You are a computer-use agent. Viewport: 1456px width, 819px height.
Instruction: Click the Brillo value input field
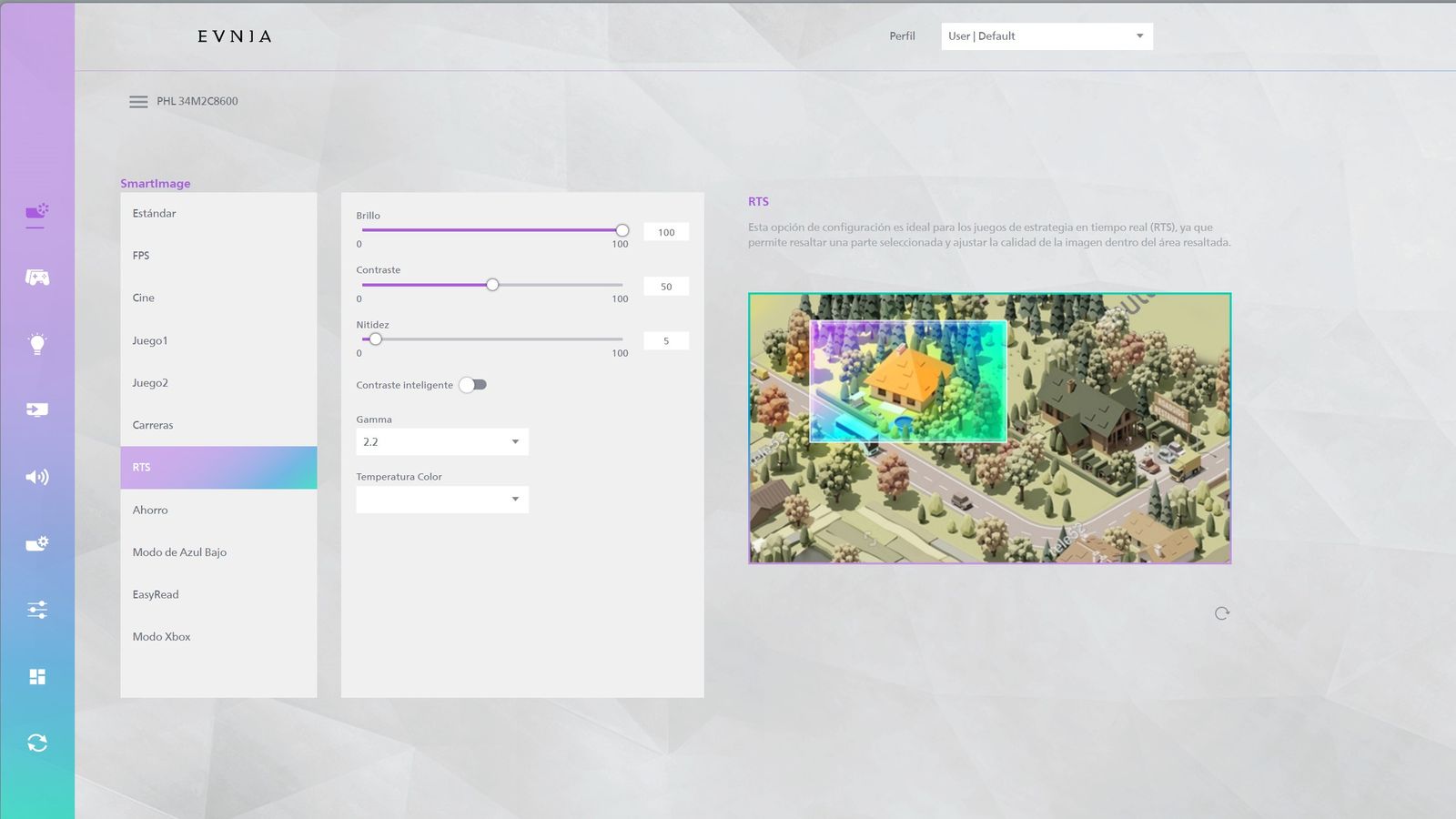[666, 232]
